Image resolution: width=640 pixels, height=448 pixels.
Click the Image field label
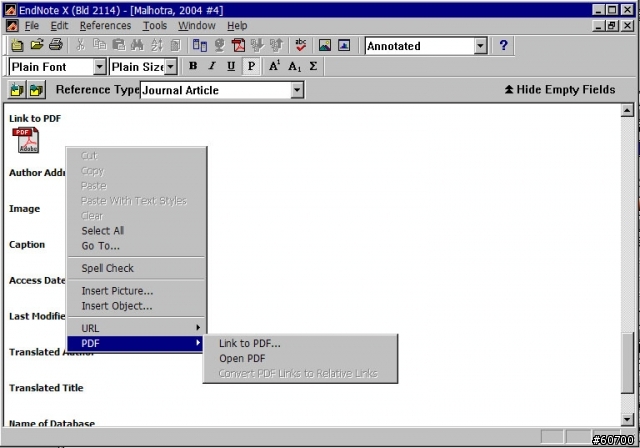pos(24,208)
